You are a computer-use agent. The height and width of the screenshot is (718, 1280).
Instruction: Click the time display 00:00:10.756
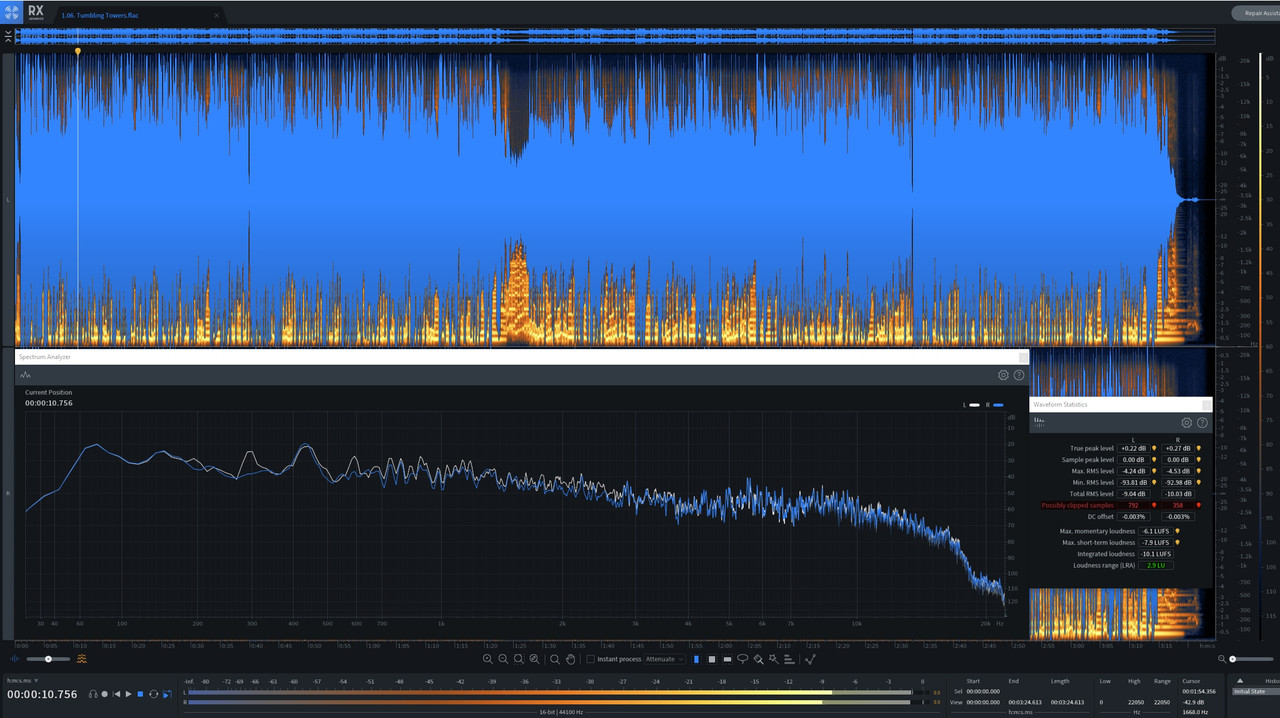tap(42, 694)
